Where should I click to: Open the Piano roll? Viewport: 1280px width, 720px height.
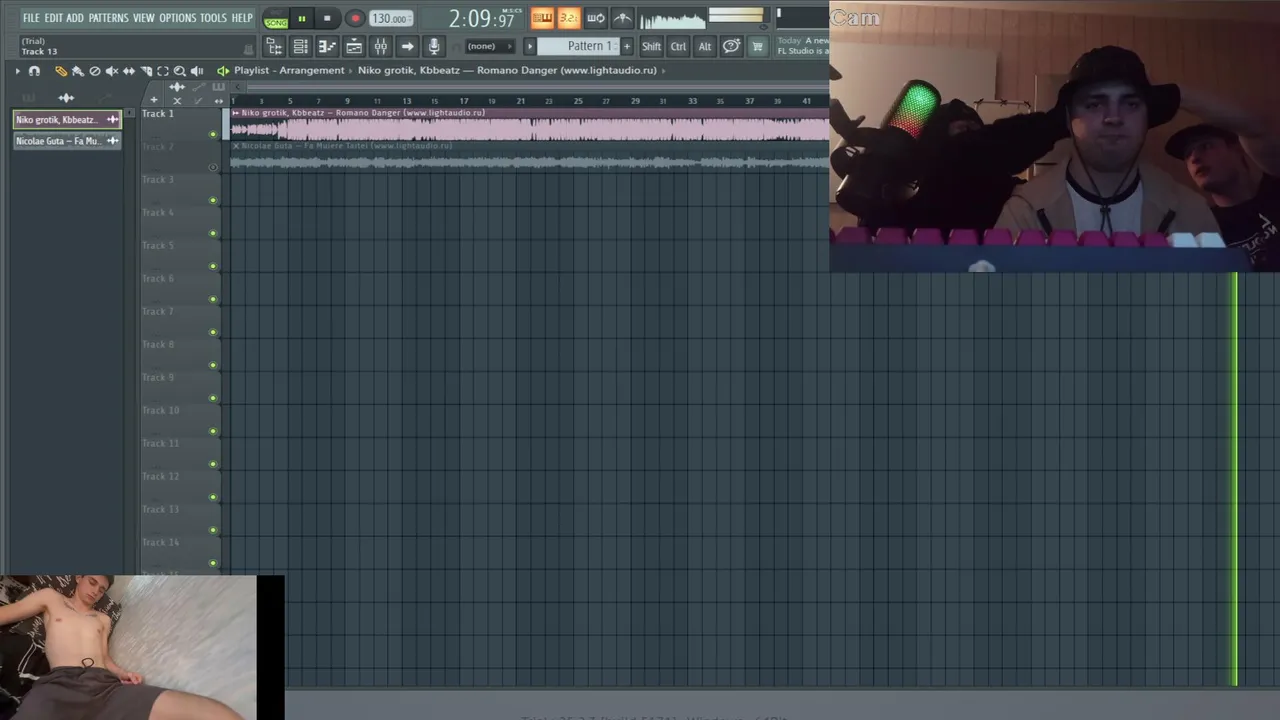[x=327, y=47]
